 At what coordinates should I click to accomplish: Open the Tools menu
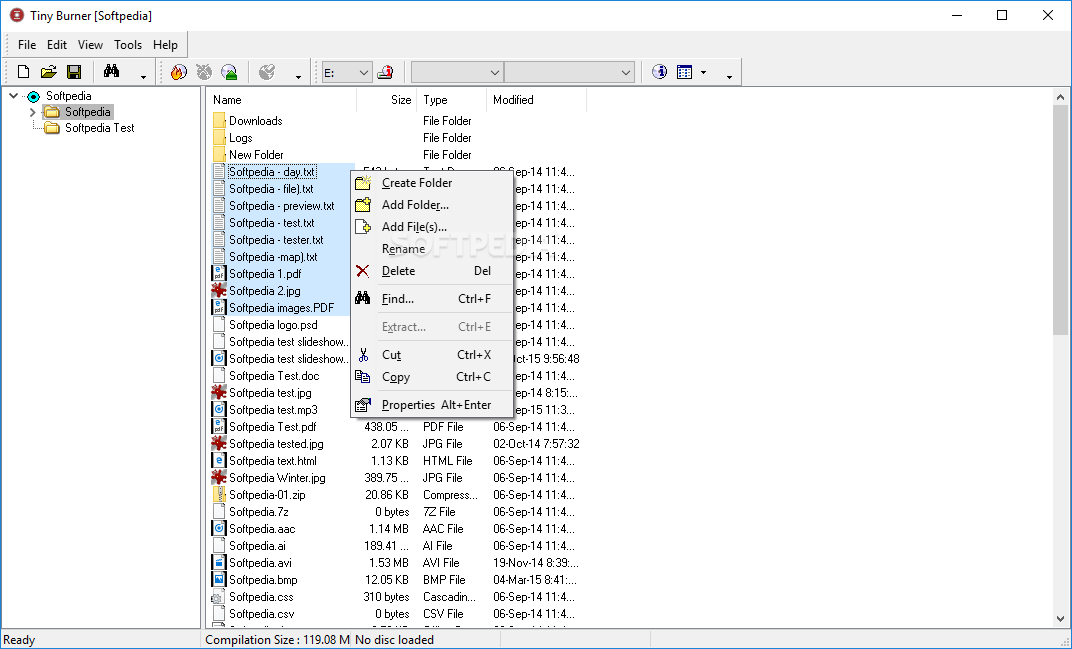[x=128, y=45]
